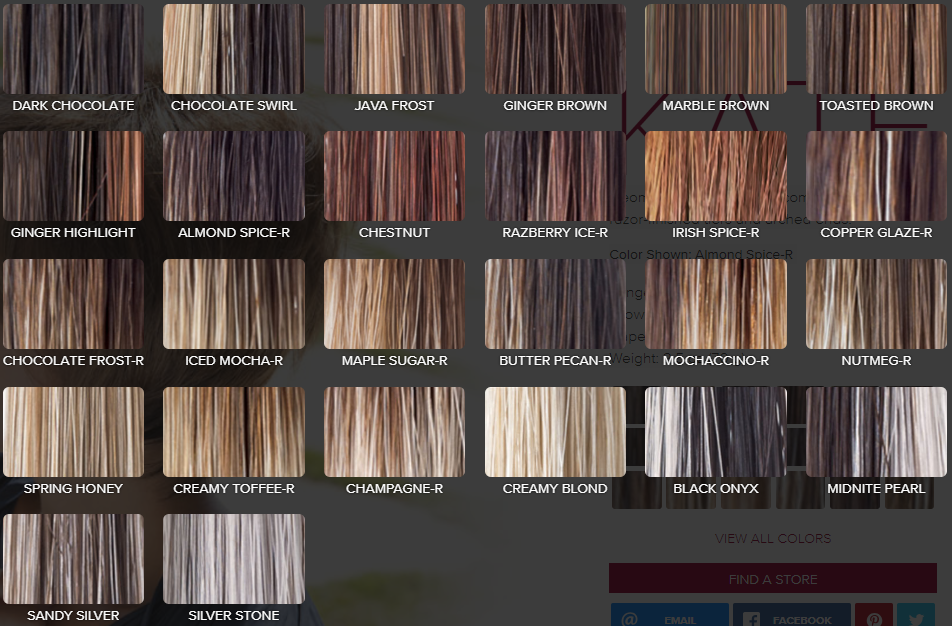Viewport: 952px width, 626px height.
Task: Choose the Silver Stone color
Action: 234,559
